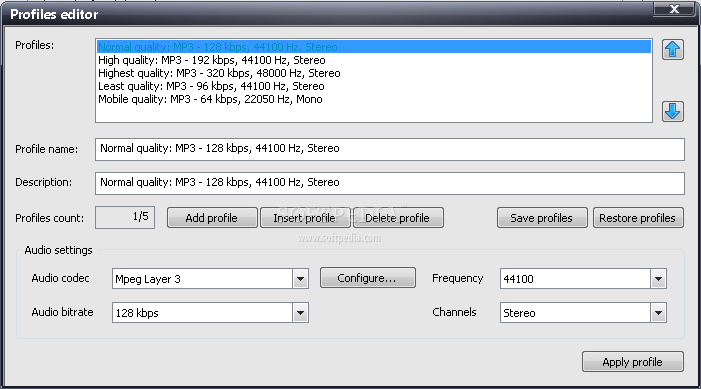
Task: Select the High quality 192 kbps profile
Action: 374,60
